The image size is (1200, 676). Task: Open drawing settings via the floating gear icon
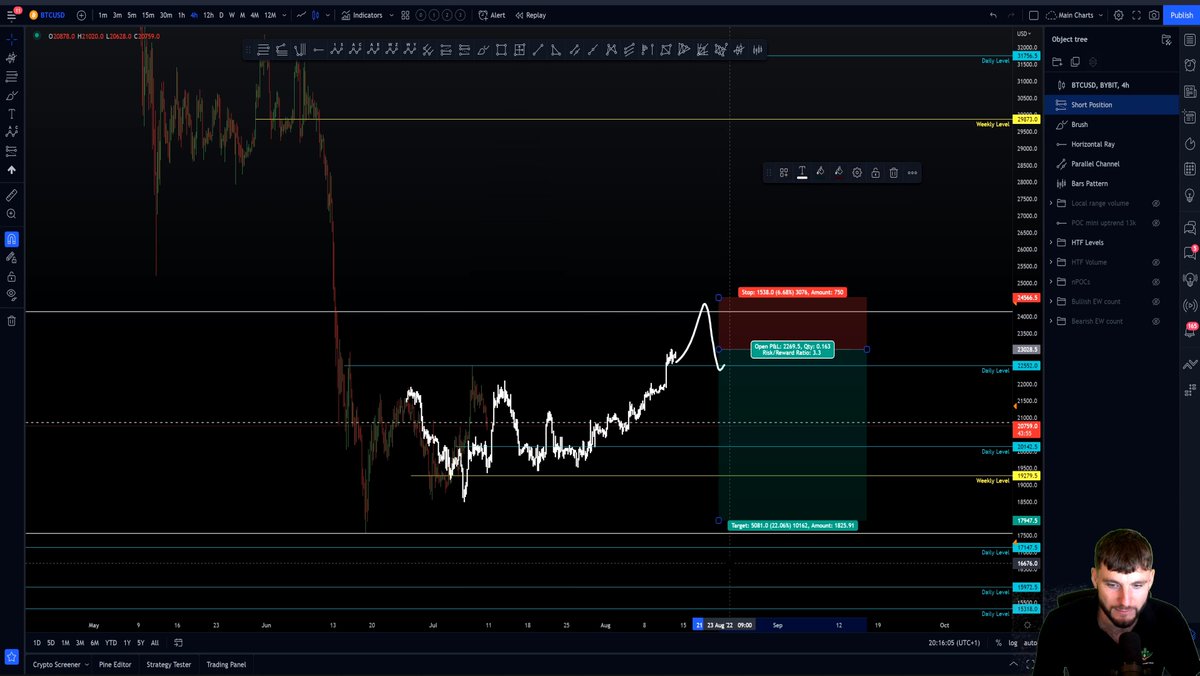[x=857, y=172]
